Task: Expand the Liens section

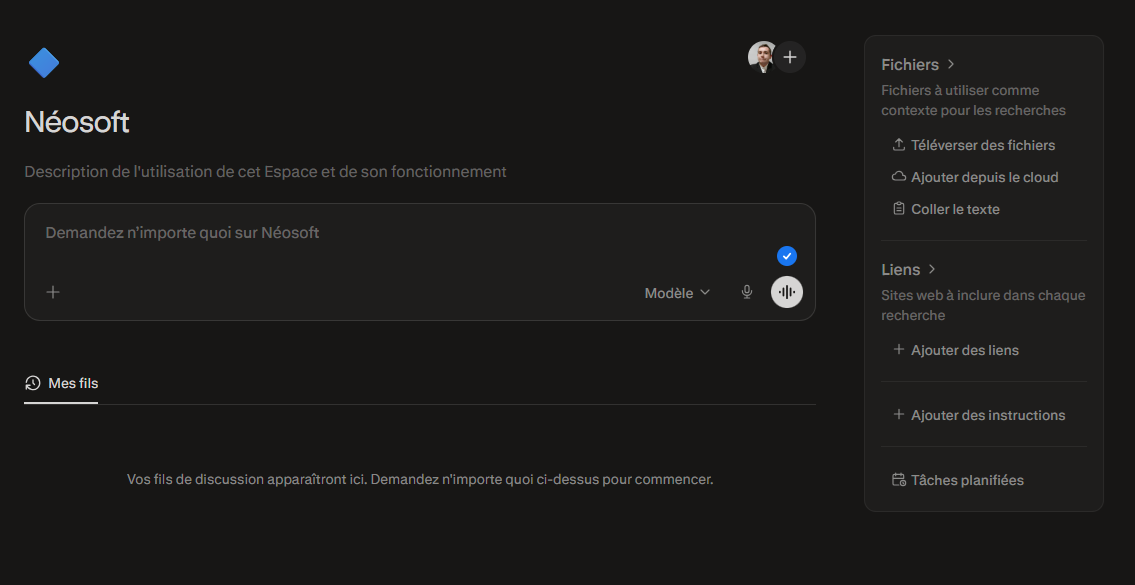Action: pos(908,270)
